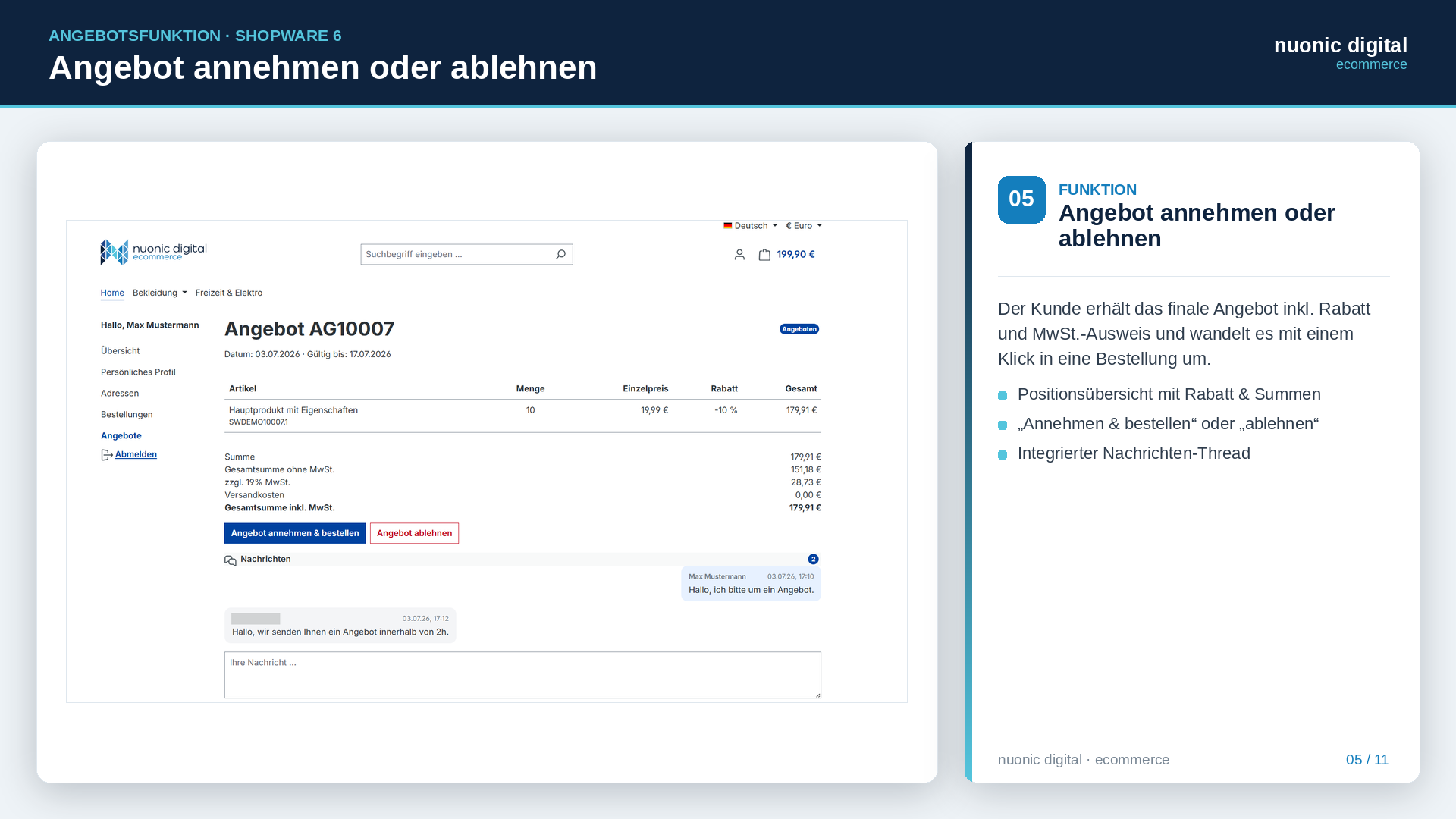Image resolution: width=1456 pixels, height=819 pixels.
Task: Open Bestellungen in account sidebar
Action: click(127, 414)
